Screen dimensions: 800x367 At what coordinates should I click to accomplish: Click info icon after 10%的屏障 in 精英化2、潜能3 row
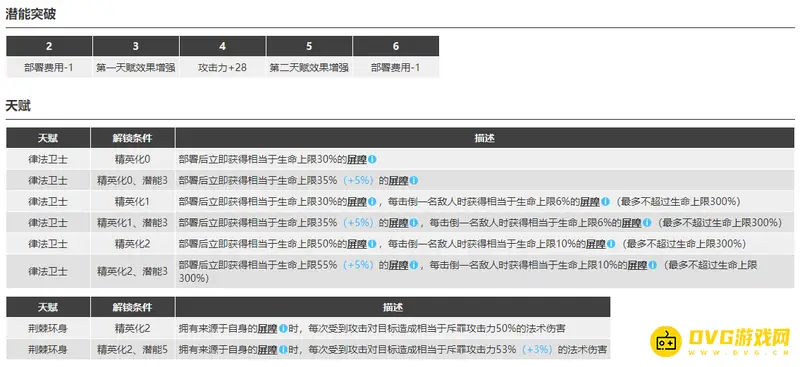(652, 265)
